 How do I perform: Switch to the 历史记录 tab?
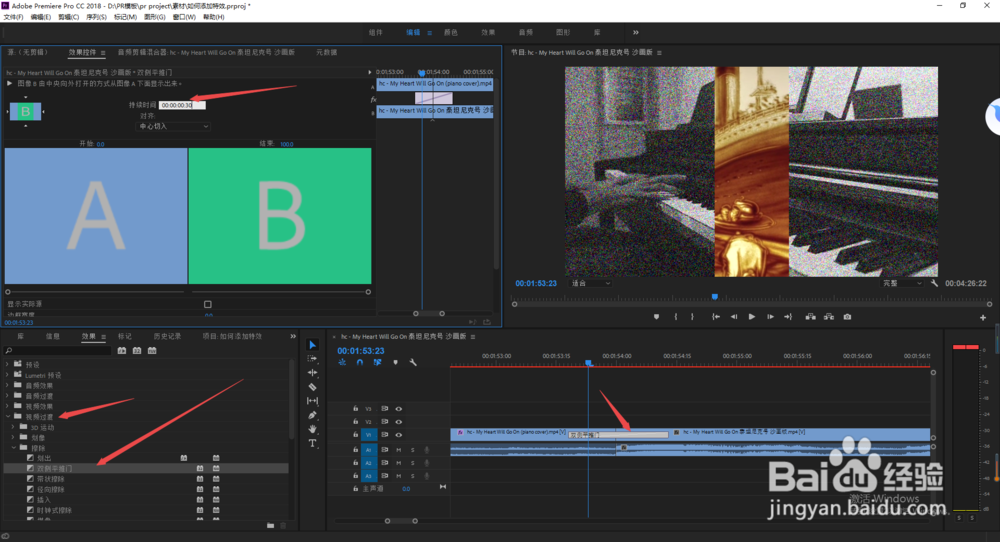[x=167, y=336]
